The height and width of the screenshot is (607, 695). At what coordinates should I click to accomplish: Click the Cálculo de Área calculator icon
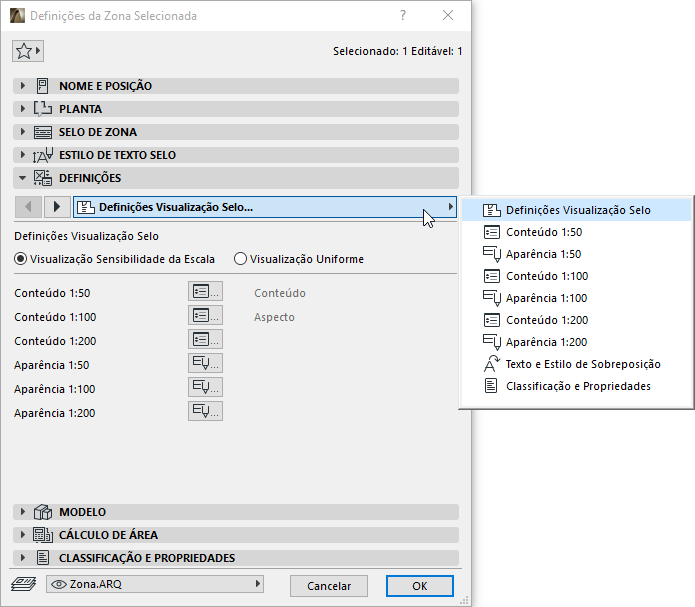tap(43, 535)
